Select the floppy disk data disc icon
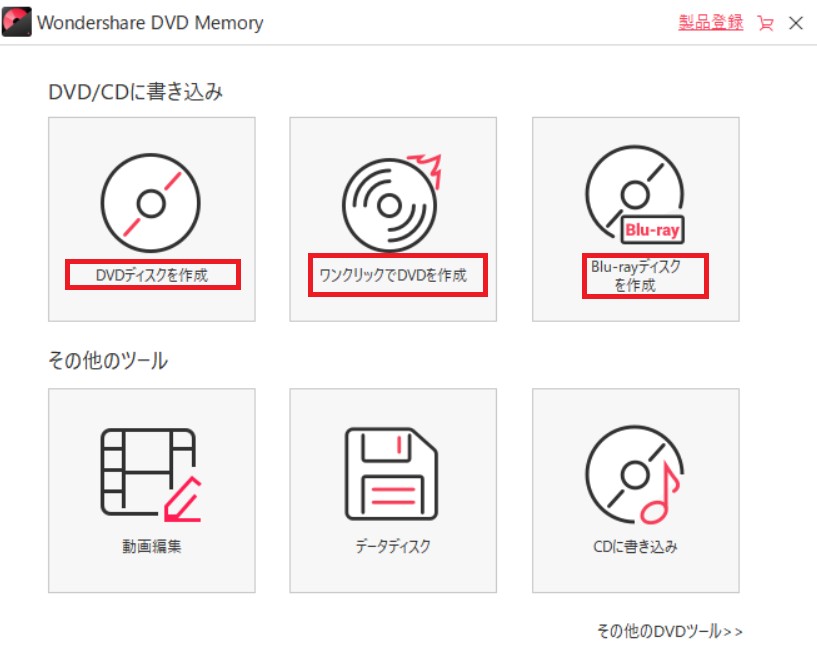This screenshot has height=660, width=817. [x=392, y=474]
